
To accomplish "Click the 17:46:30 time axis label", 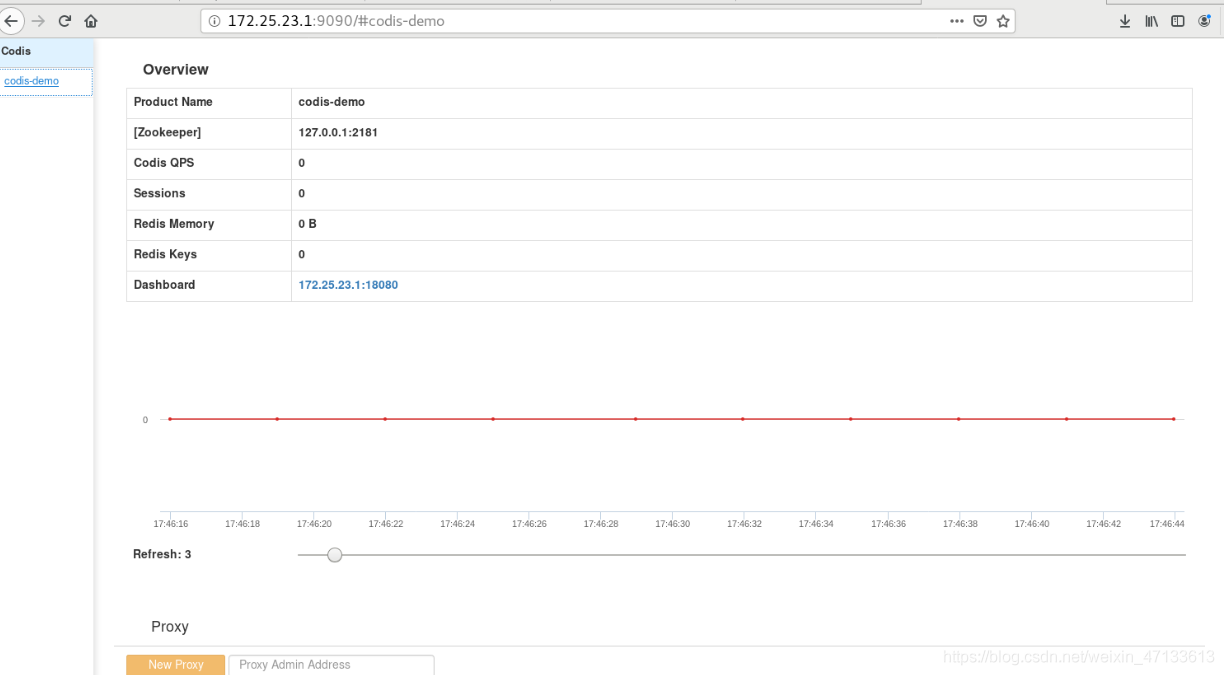I will click(673, 524).
